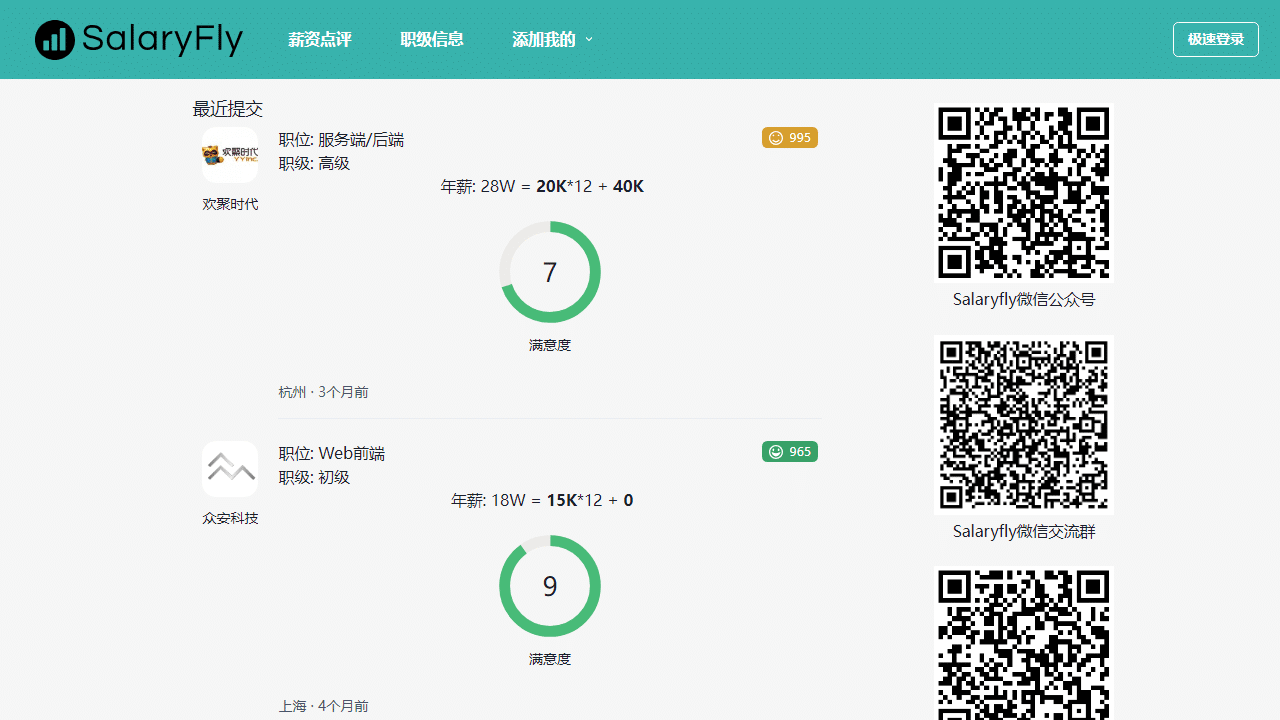The image size is (1280, 720).
Task: Open the 添加我的 menu
Action: point(544,40)
